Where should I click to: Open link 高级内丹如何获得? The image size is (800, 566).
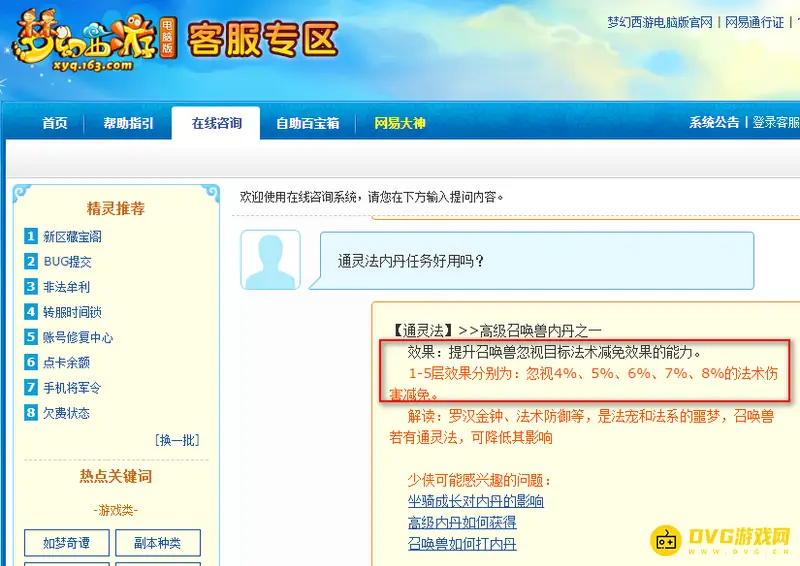462,523
